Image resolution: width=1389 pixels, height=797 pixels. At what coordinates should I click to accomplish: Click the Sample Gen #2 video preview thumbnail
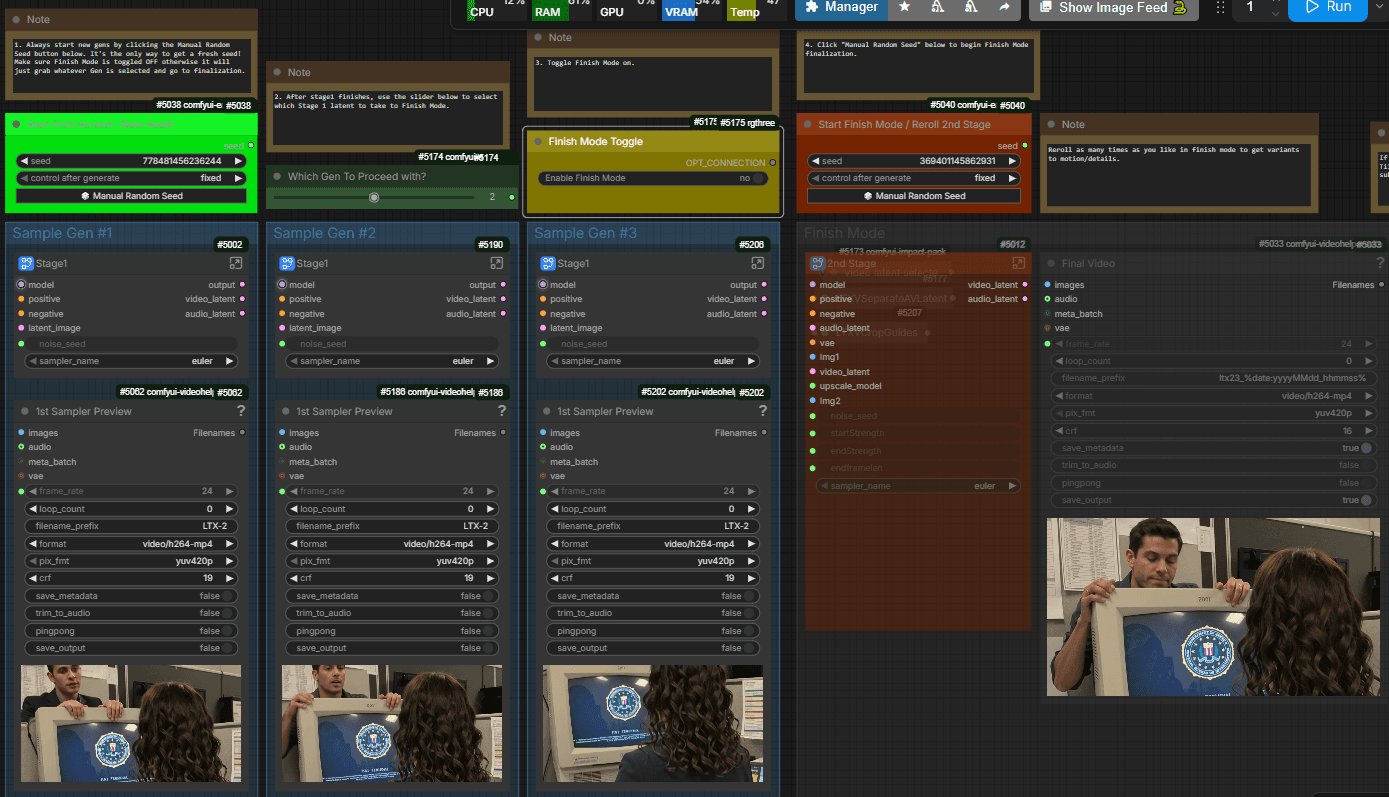pos(392,724)
